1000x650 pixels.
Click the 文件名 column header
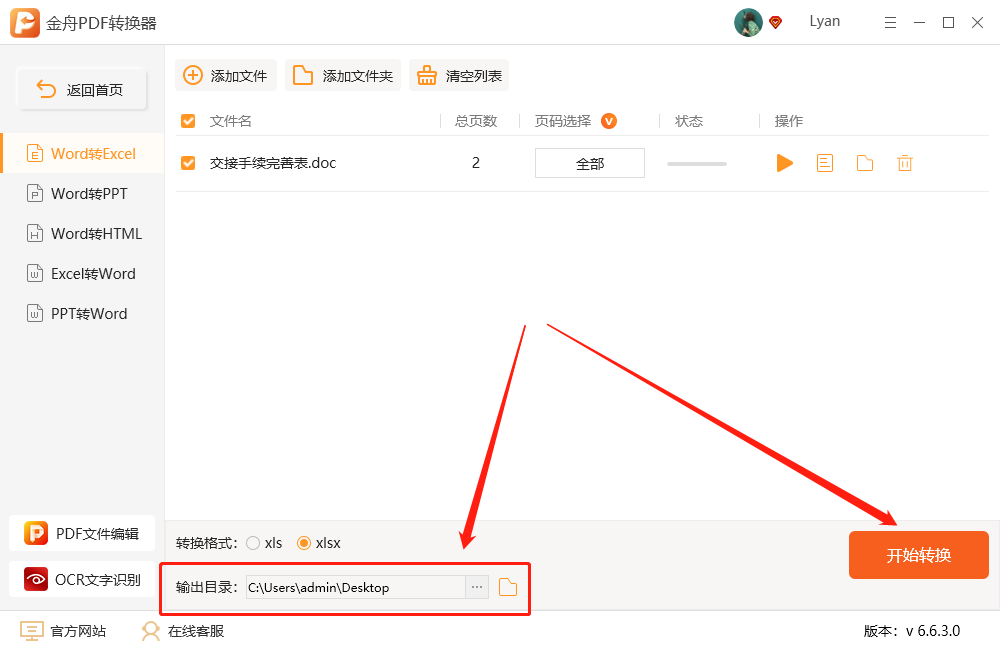[230, 121]
